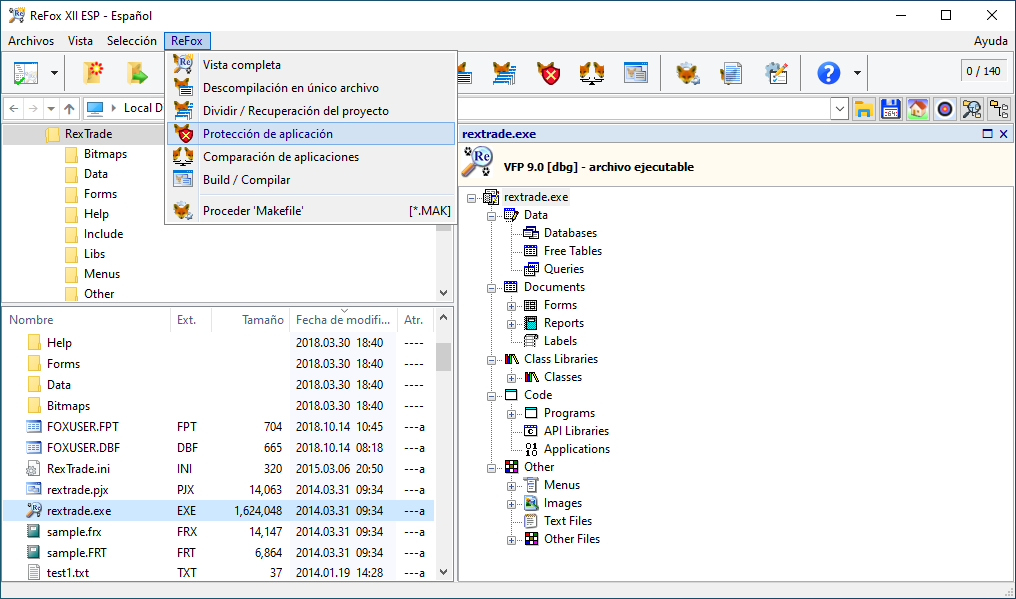Click the checklist view icon at toolbar start
The height and width of the screenshot is (599, 1016).
pyautogui.click(x=25, y=73)
